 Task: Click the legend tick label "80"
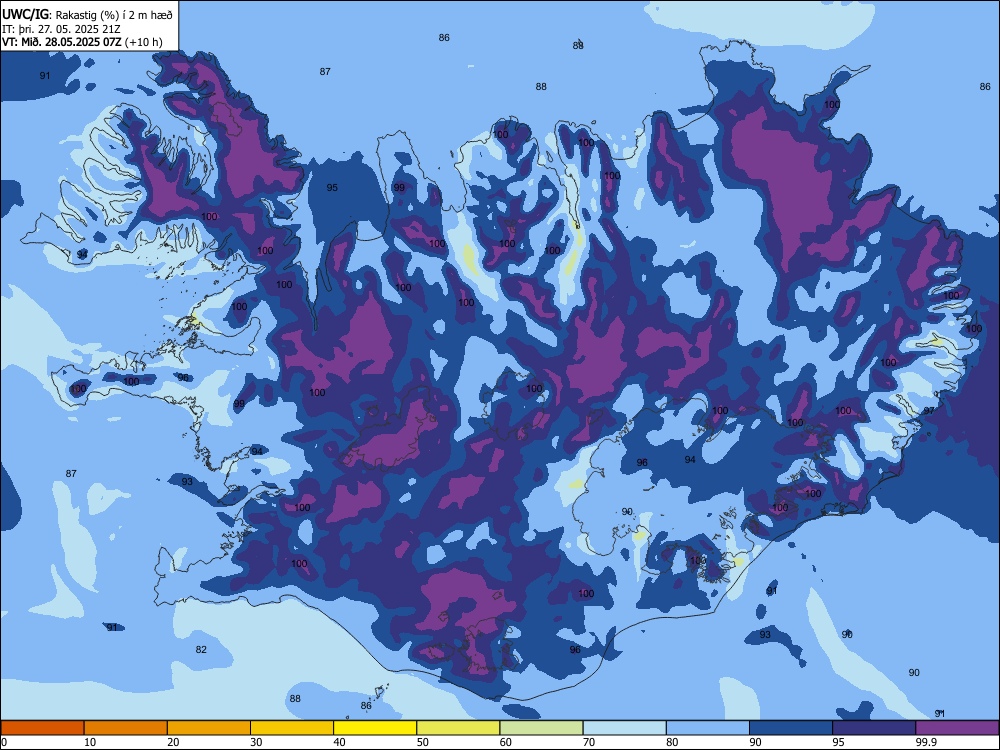click(672, 742)
